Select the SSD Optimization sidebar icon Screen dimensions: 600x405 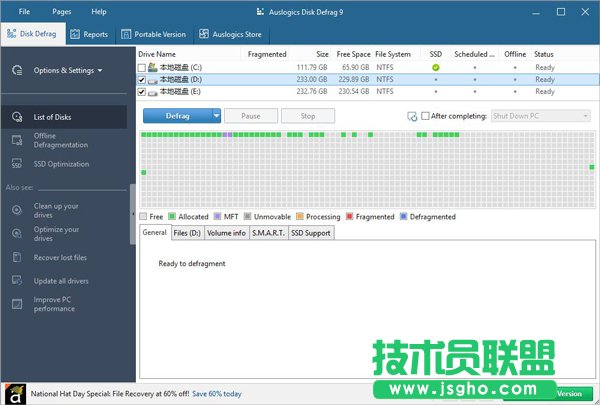[16, 164]
